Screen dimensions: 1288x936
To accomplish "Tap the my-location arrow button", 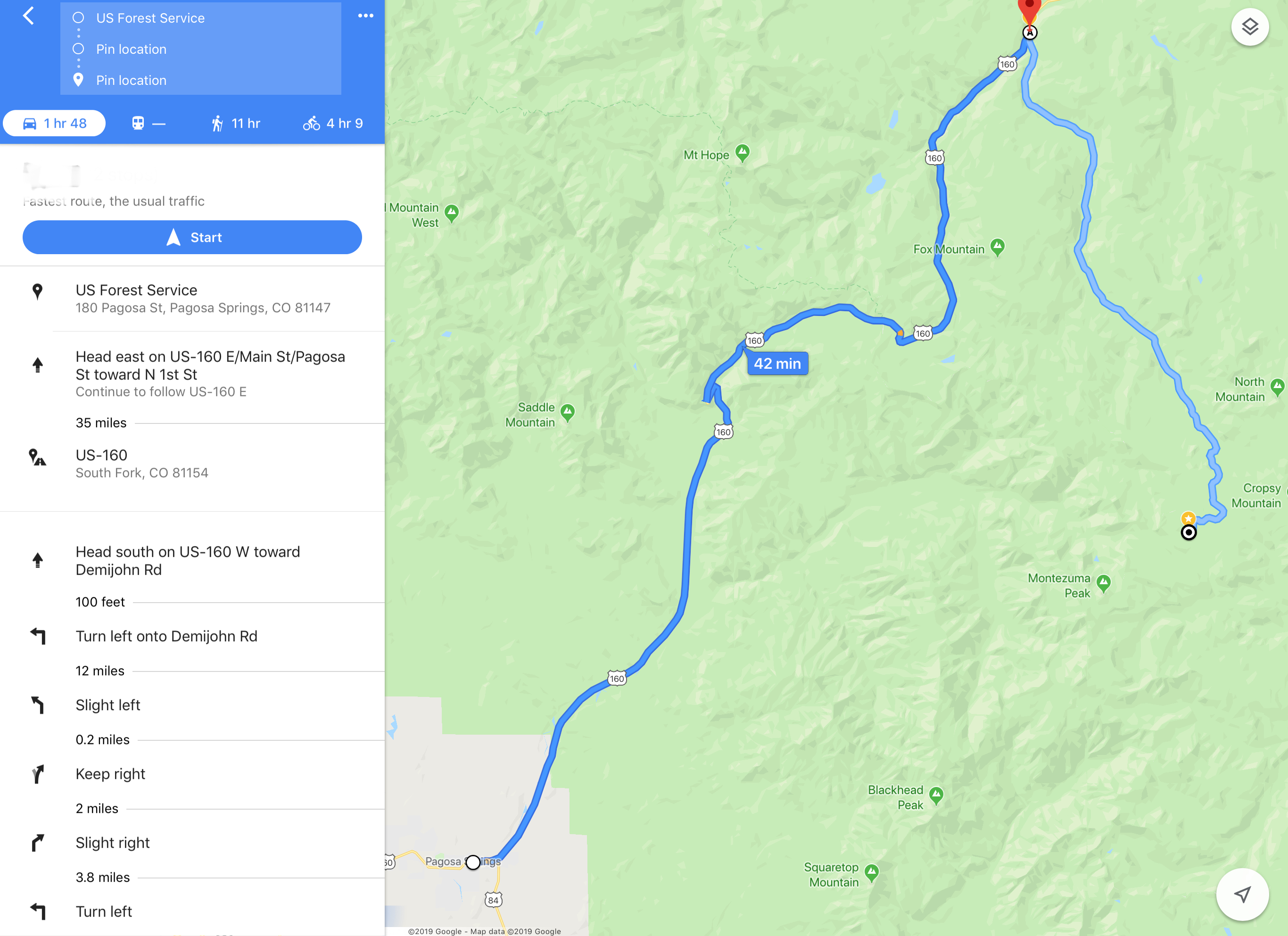I will point(1242,895).
